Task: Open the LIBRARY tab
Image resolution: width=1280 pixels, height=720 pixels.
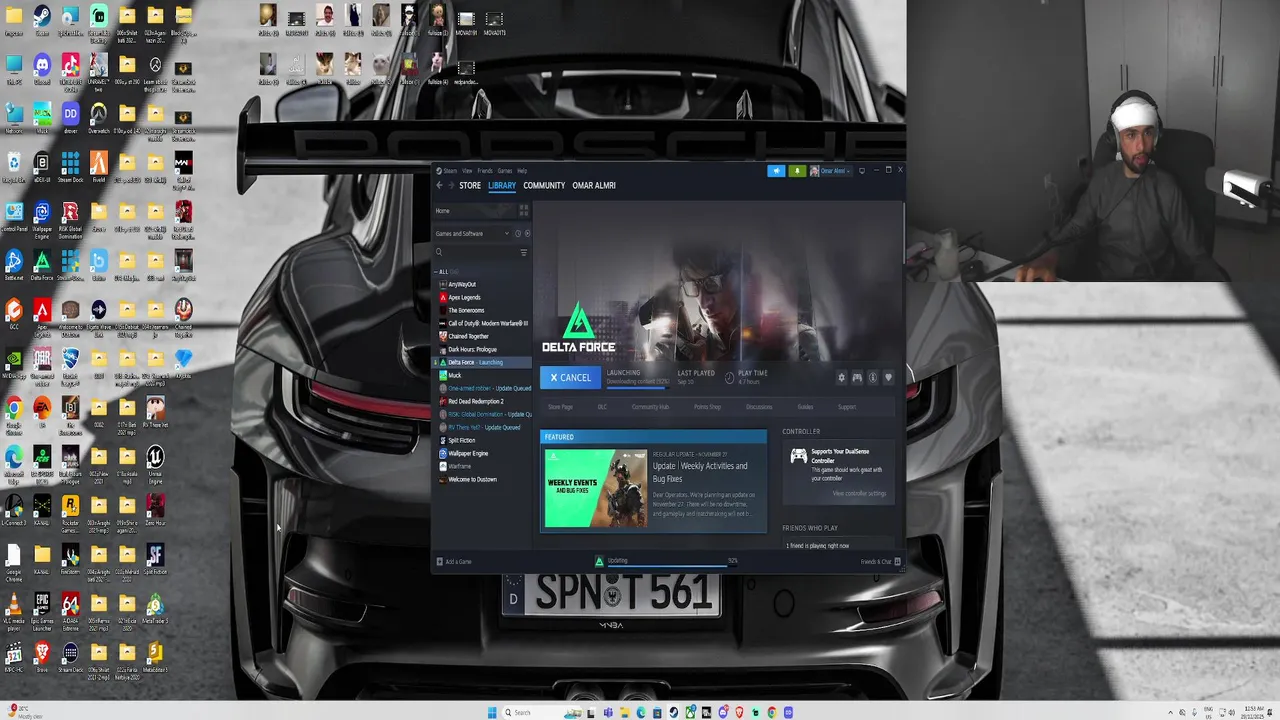Action: click(502, 185)
